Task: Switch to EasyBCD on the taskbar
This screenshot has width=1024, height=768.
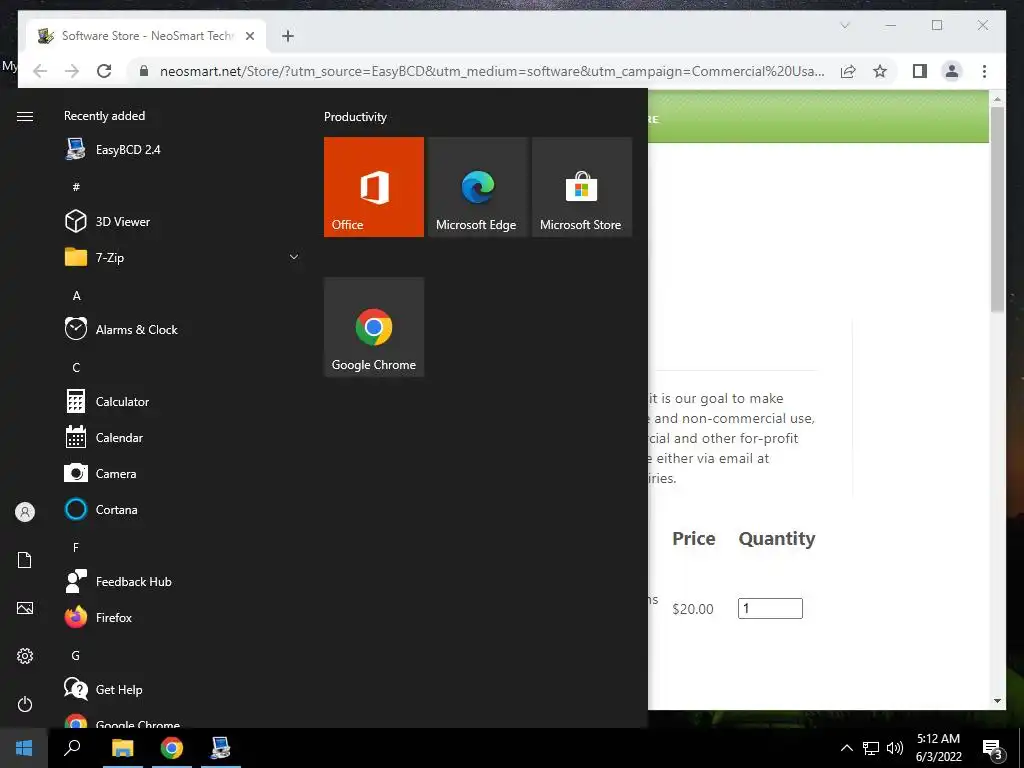Action: 221,748
